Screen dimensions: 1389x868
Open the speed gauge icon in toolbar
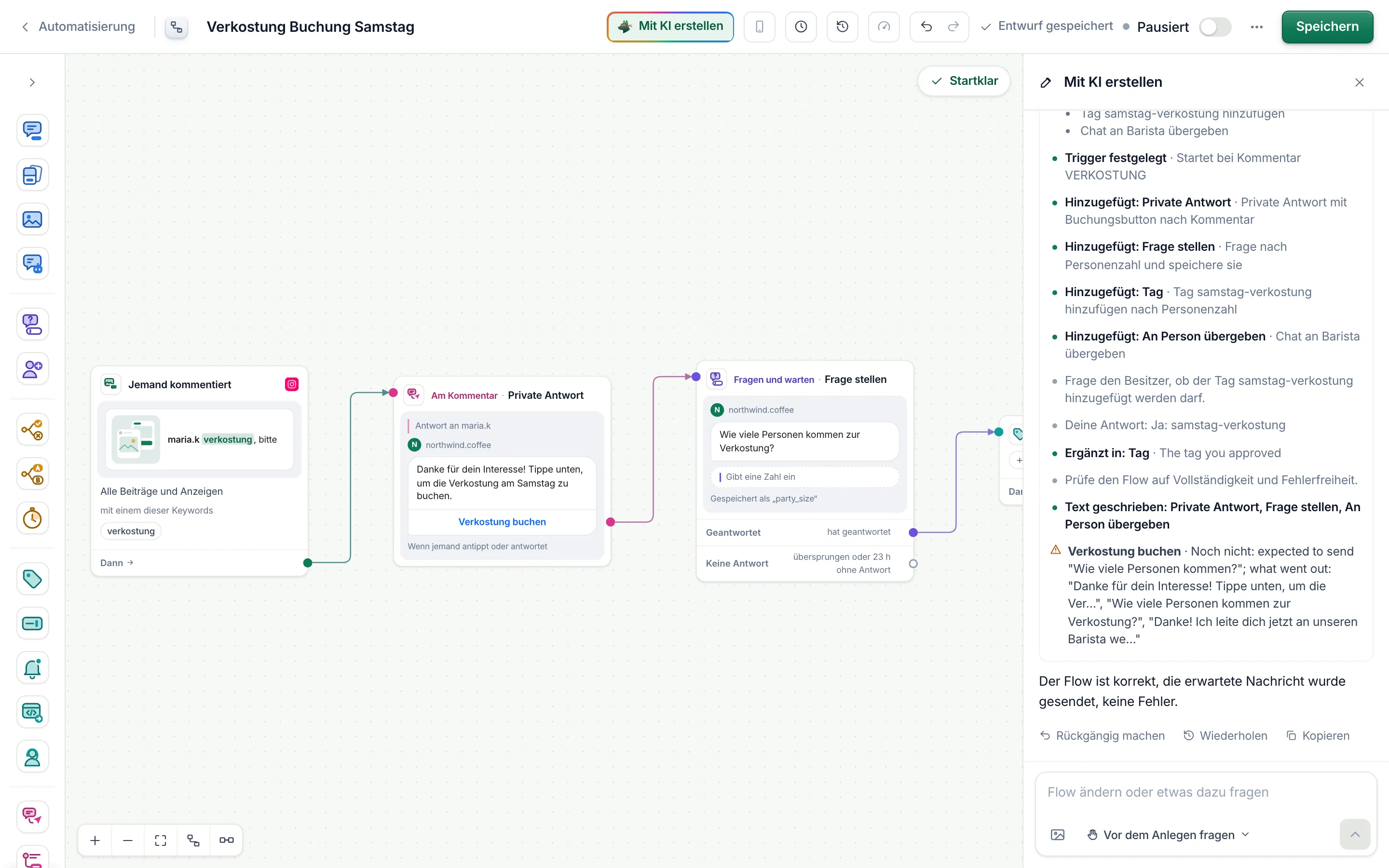click(x=884, y=27)
